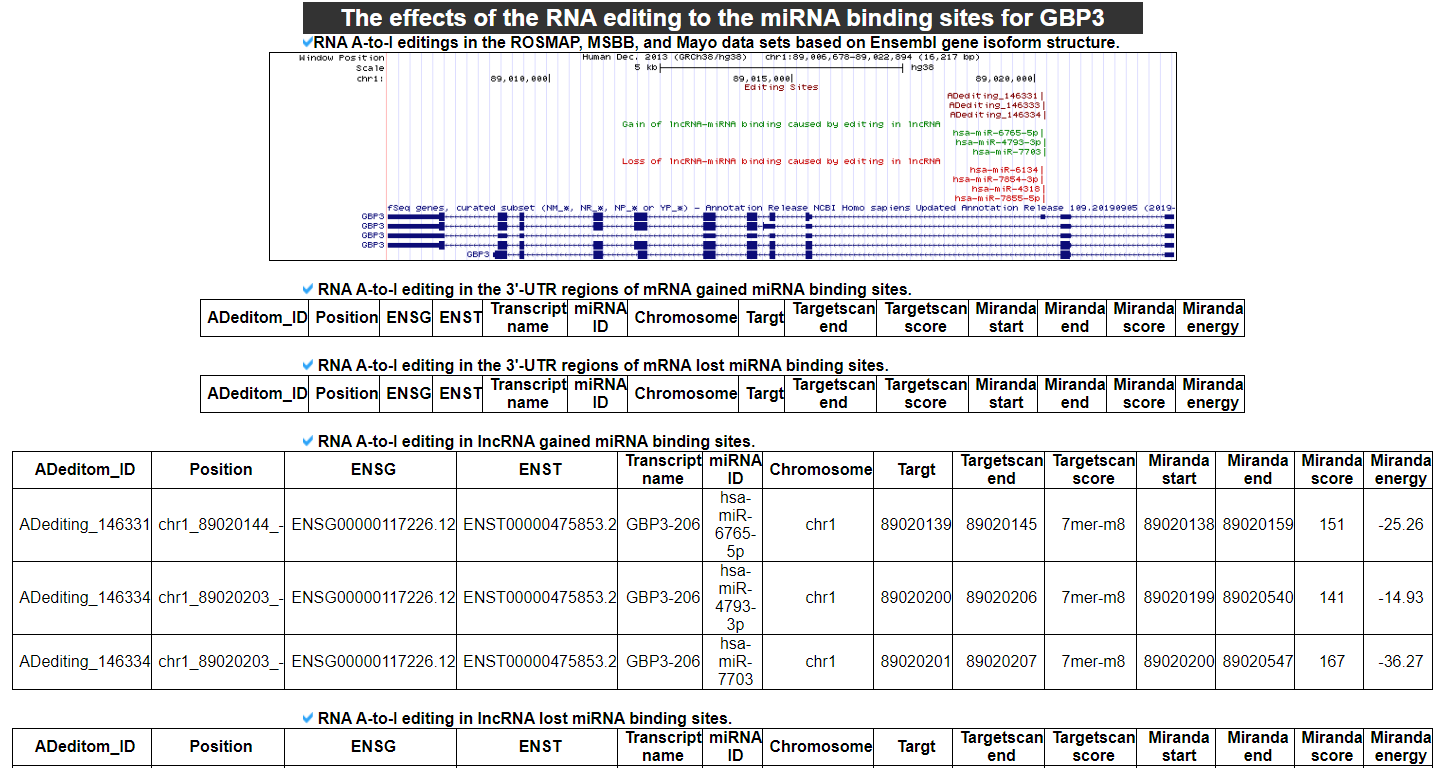Click checkmark icon beside 3'-UTR gained heading
Viewport: 1447px width, 768px height.
(307, 289)
